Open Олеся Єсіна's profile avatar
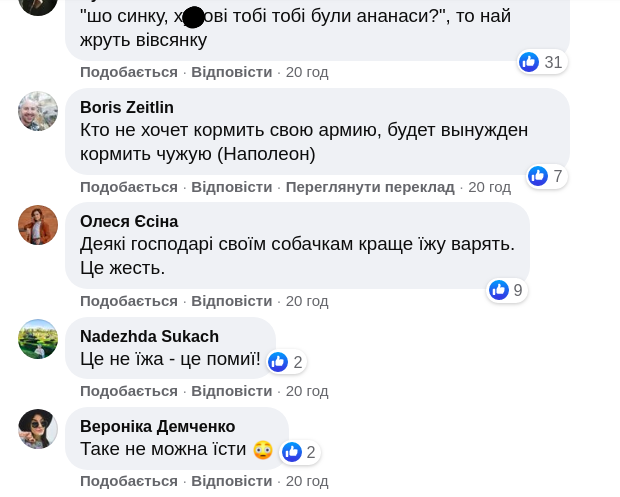The height and width of the screenshot is (497, 620). pos(38,225)
